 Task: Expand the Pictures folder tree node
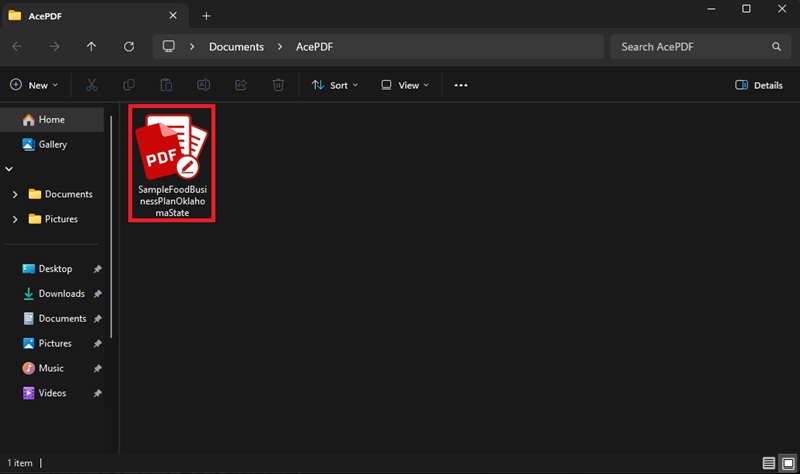(15, 219)
